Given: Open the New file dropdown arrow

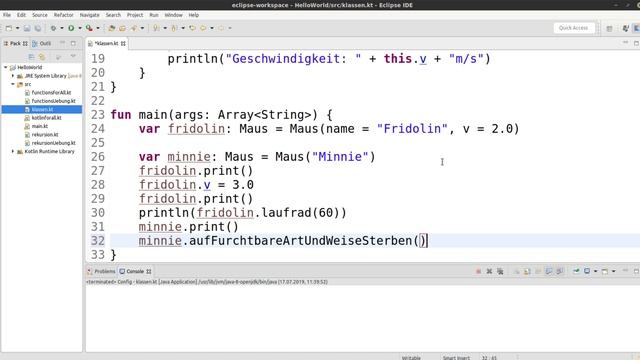Looking at the screenshot, I should (18, 28).
